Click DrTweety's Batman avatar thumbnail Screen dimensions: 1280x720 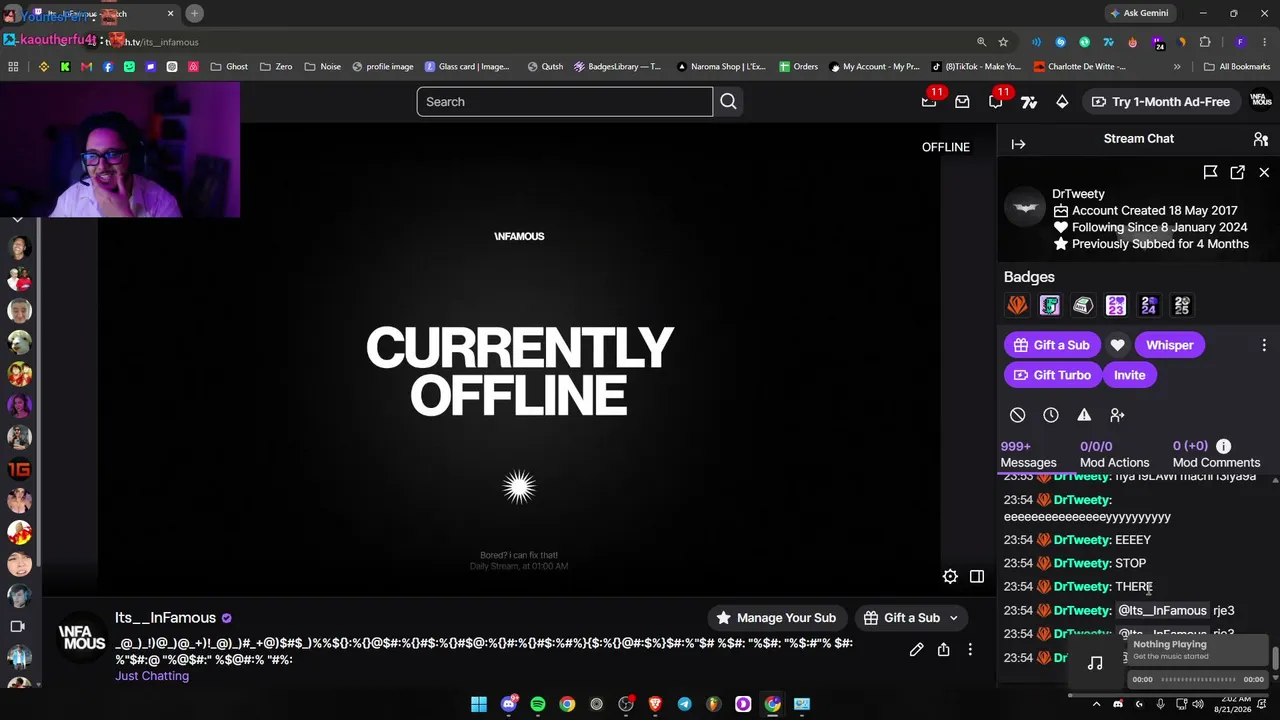pos(1025,208)
